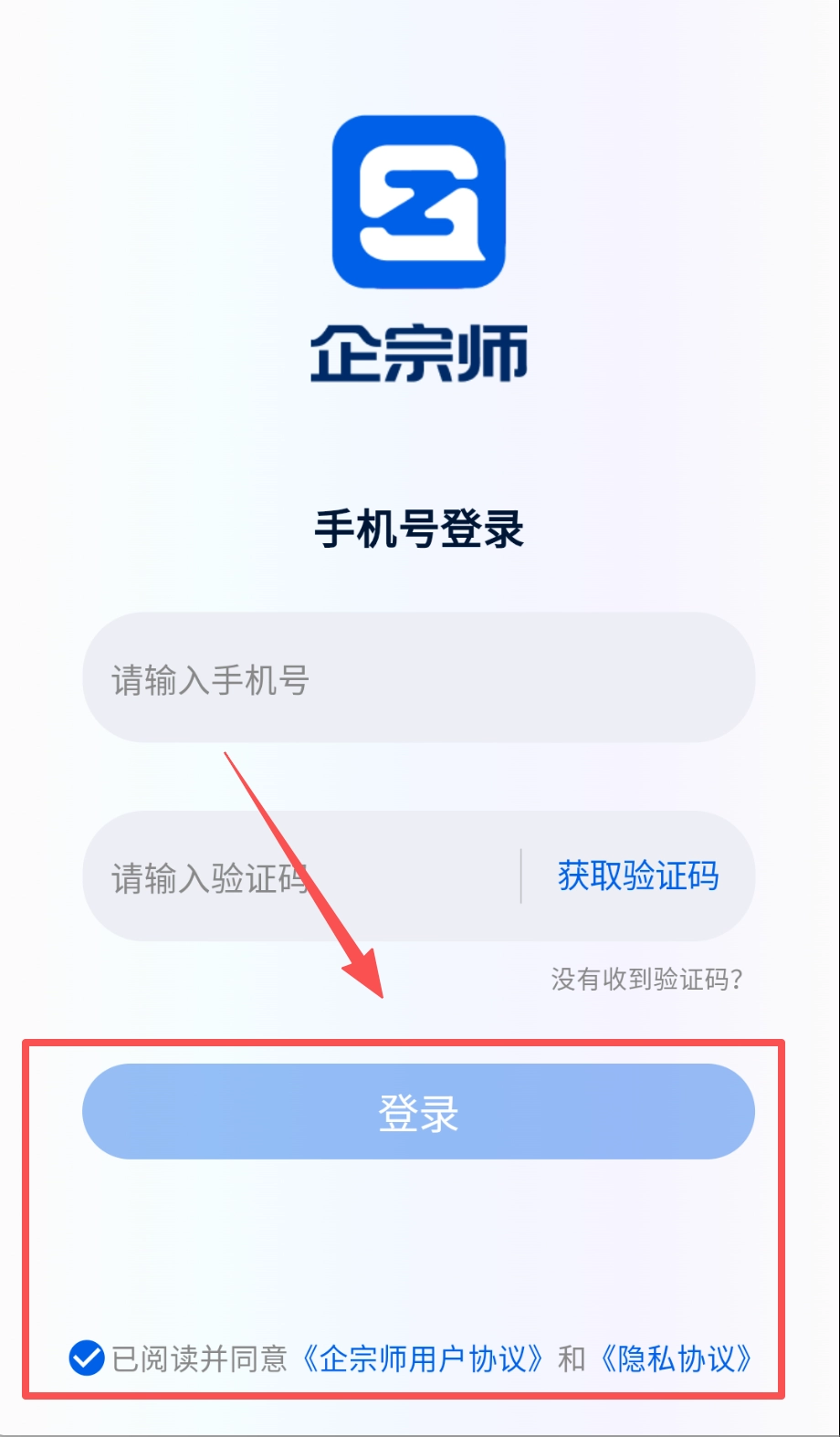Focus the 请输入验证码 verification code field

[x=301, y=876]
